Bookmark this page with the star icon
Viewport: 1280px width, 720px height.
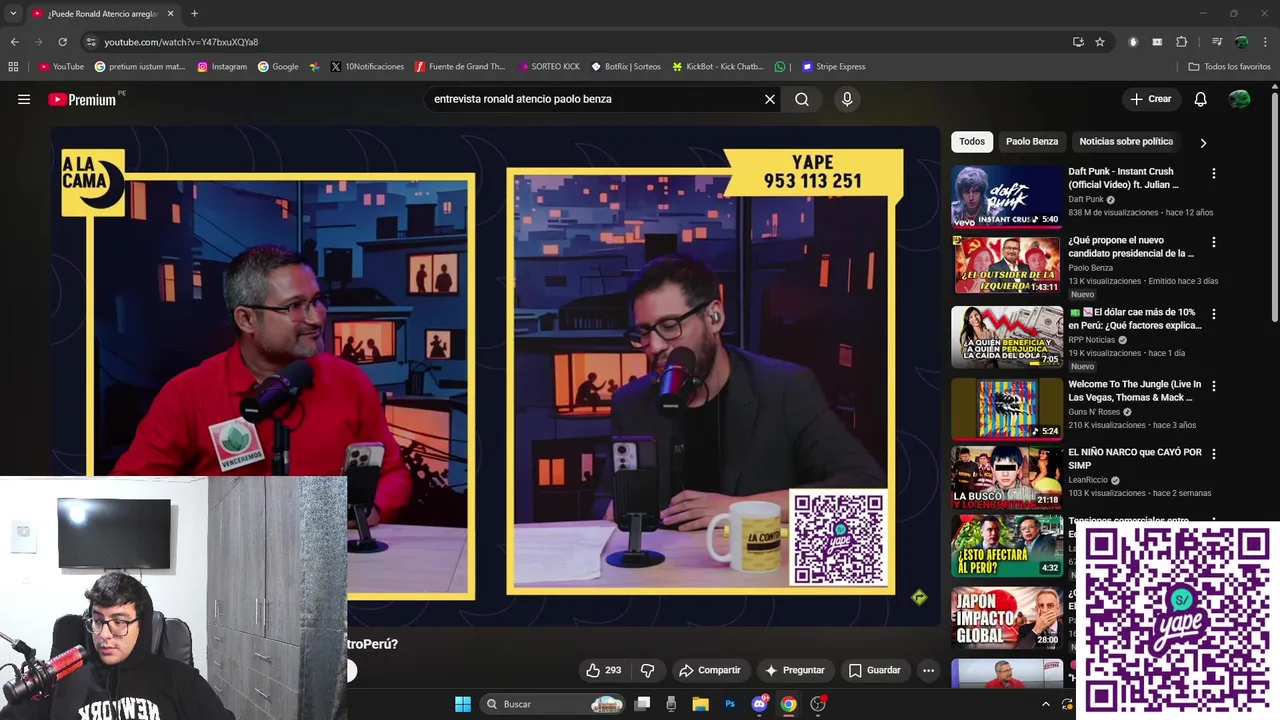(1100, 42)
